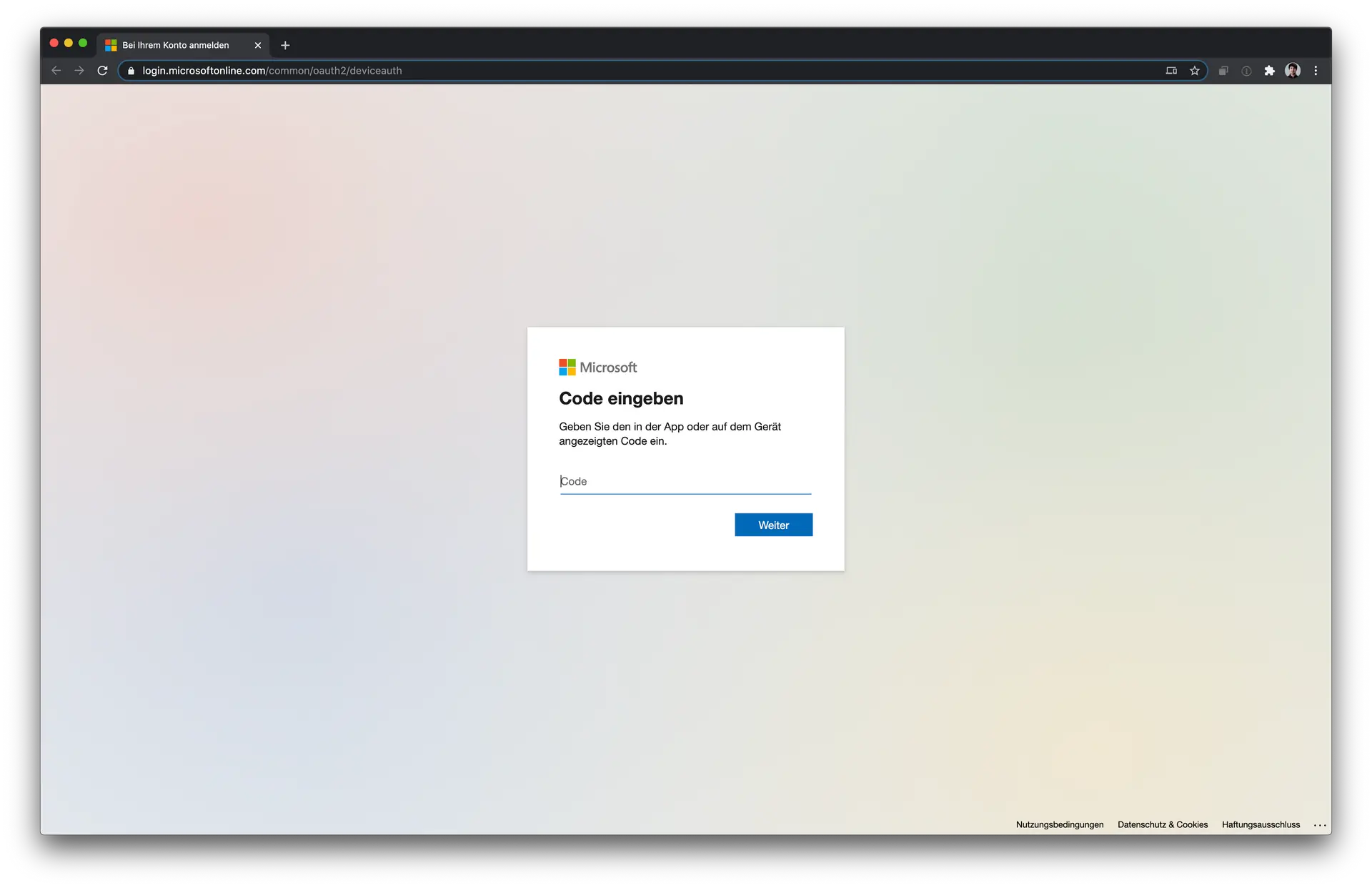Close the 'Bei Ihrem Konto anmelden' tab

[257, 45]
